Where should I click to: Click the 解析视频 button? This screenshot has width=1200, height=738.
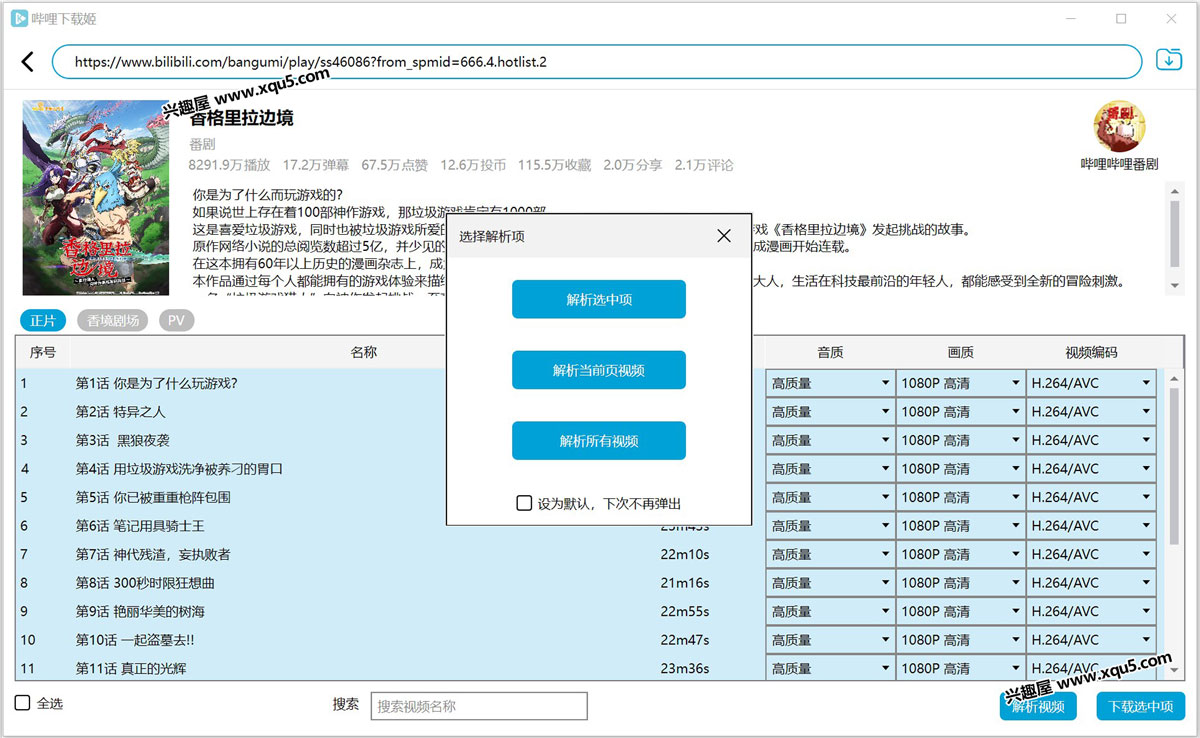tap(1038, 706)
